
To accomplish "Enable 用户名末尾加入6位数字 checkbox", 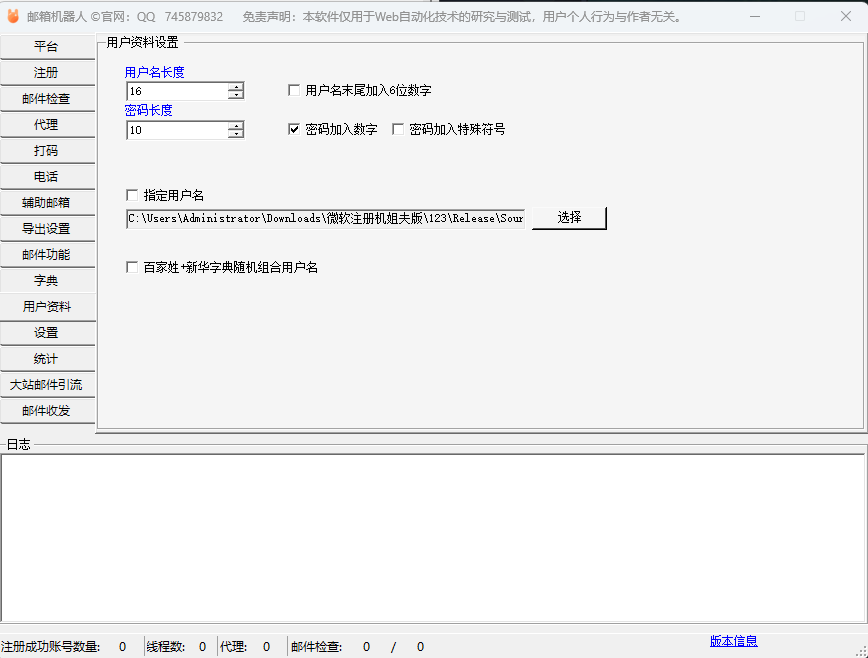I will [x=294, y=90].
